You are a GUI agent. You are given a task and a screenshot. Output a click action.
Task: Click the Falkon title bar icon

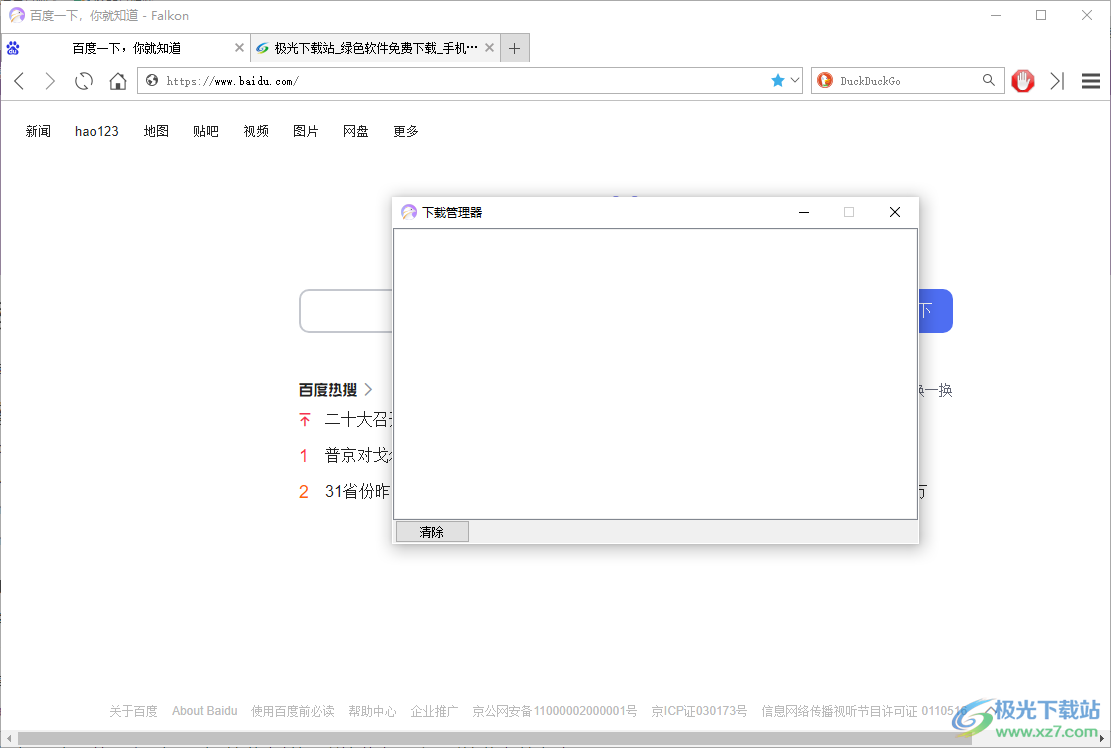click(x=16, y=15)
